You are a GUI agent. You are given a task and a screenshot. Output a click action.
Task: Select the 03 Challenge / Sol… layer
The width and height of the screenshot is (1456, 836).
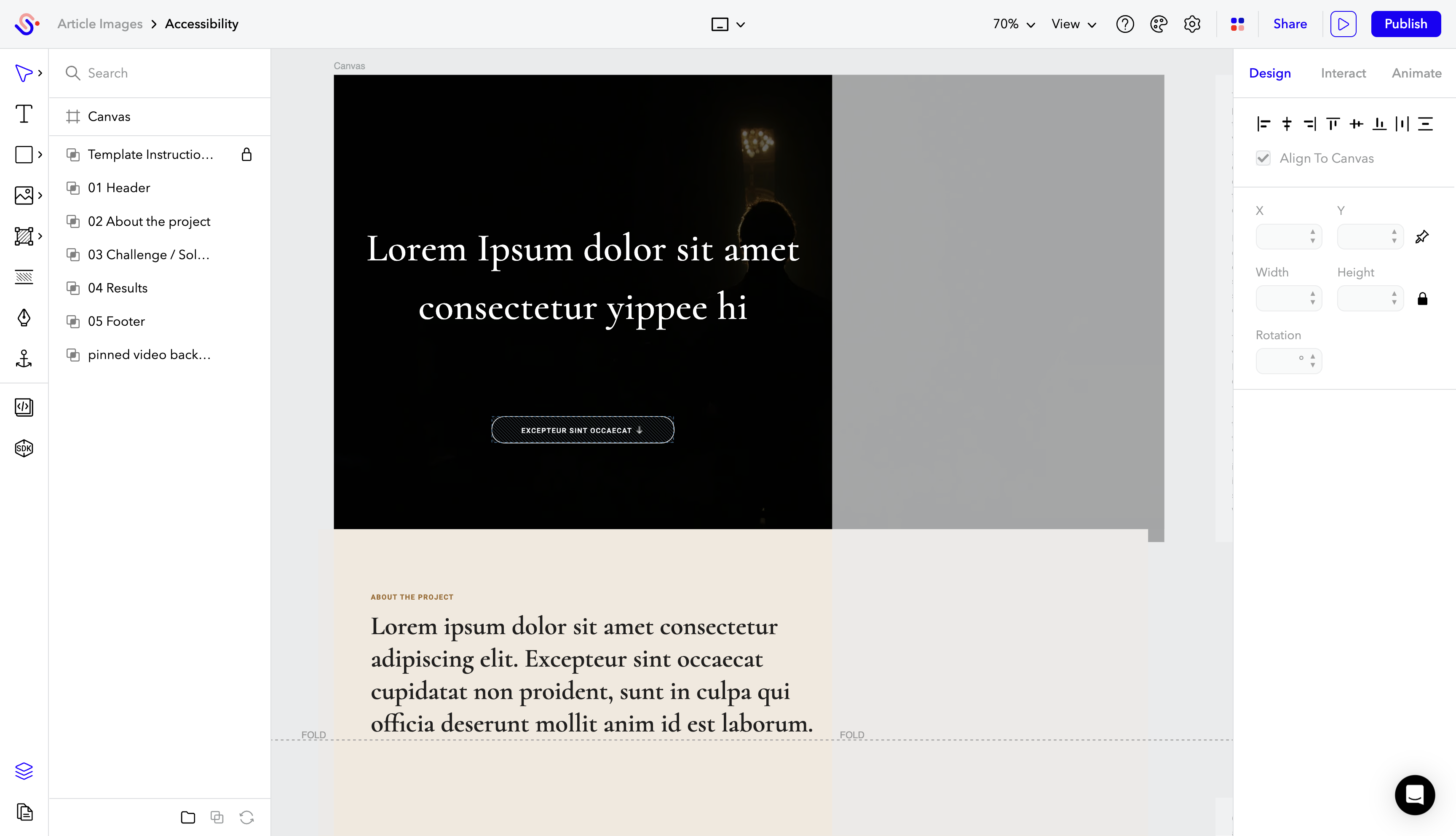point(160,255)
